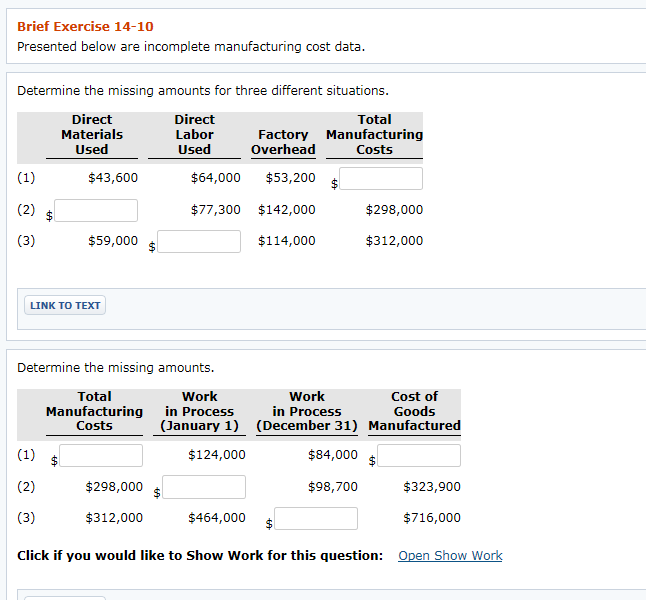Select the $98,700 December 31 value
646x600 pixels.
click(x=333, y=487)
